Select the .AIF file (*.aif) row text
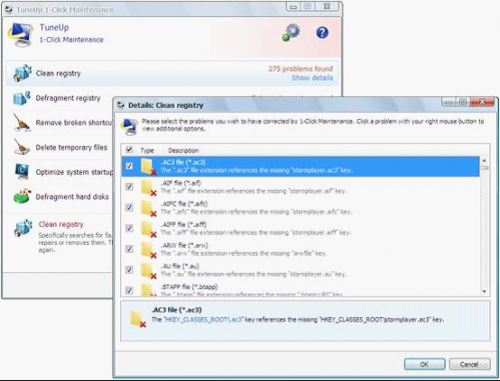The image size is (500, 381). (x=181, y=183)
